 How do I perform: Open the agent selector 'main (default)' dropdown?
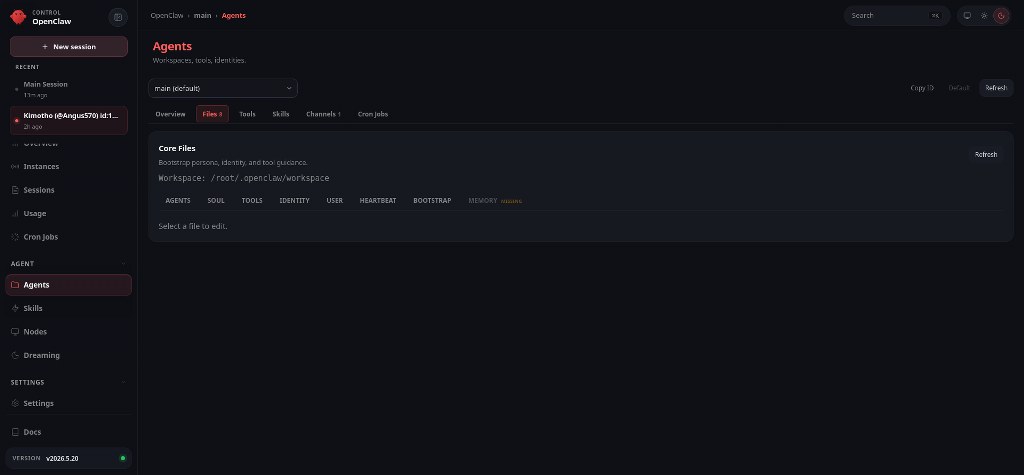pos(223,88)
